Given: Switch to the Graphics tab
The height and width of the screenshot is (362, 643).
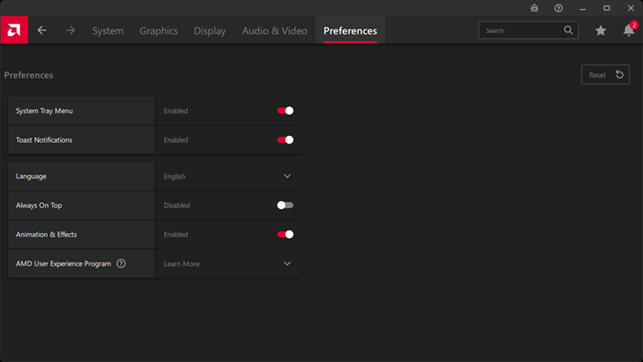Looking at the screenshot, I should [159, 31].
